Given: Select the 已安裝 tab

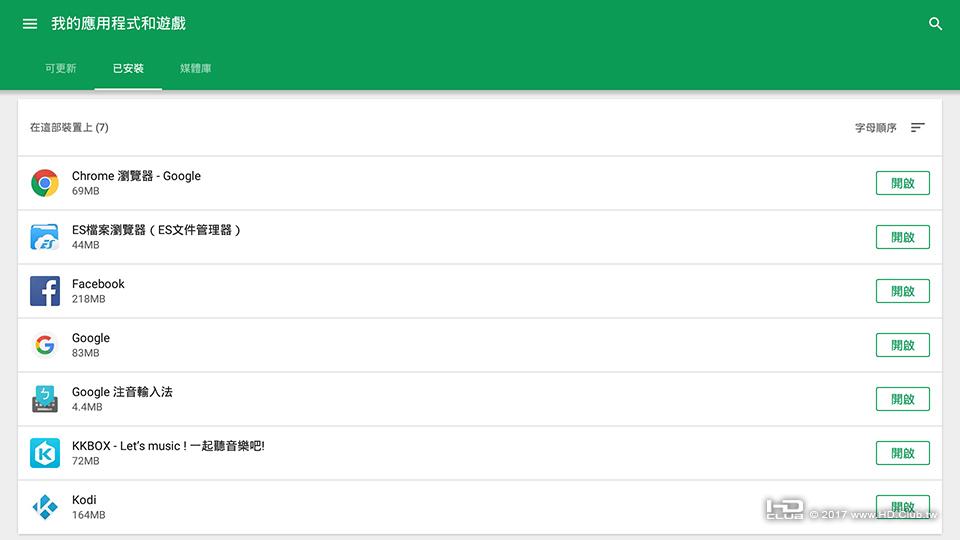Looking at the screenshot, I should tap(128, 69).
